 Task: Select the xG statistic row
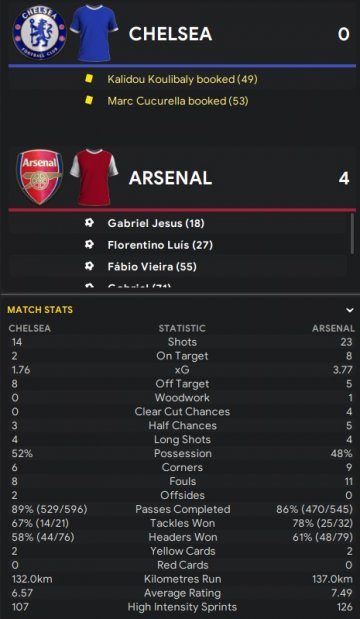[x=182, y=370]
